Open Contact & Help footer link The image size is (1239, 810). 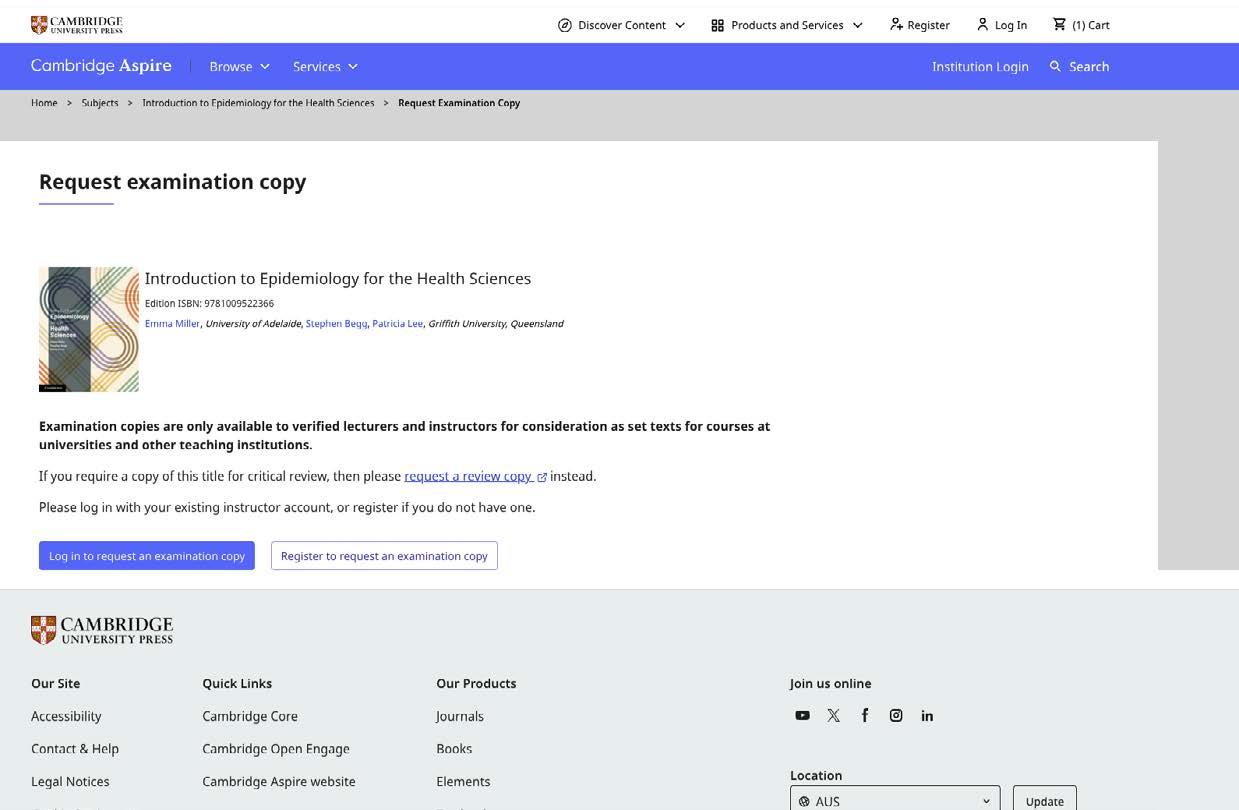tap(75, 748)
